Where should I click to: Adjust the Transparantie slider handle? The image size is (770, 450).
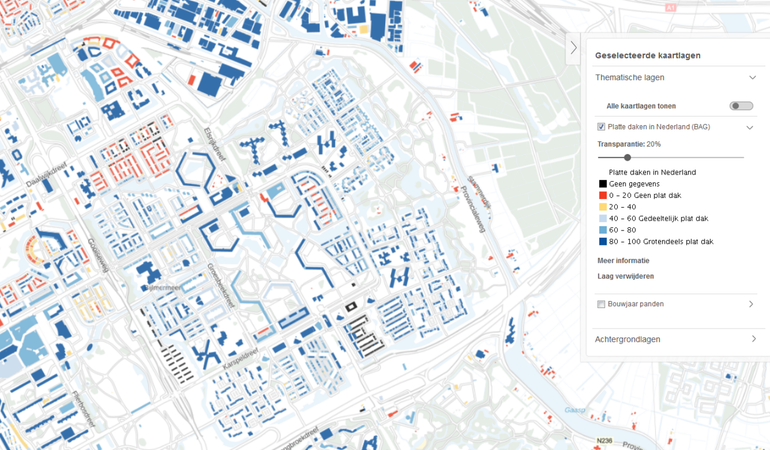click(x=627, y=157)
